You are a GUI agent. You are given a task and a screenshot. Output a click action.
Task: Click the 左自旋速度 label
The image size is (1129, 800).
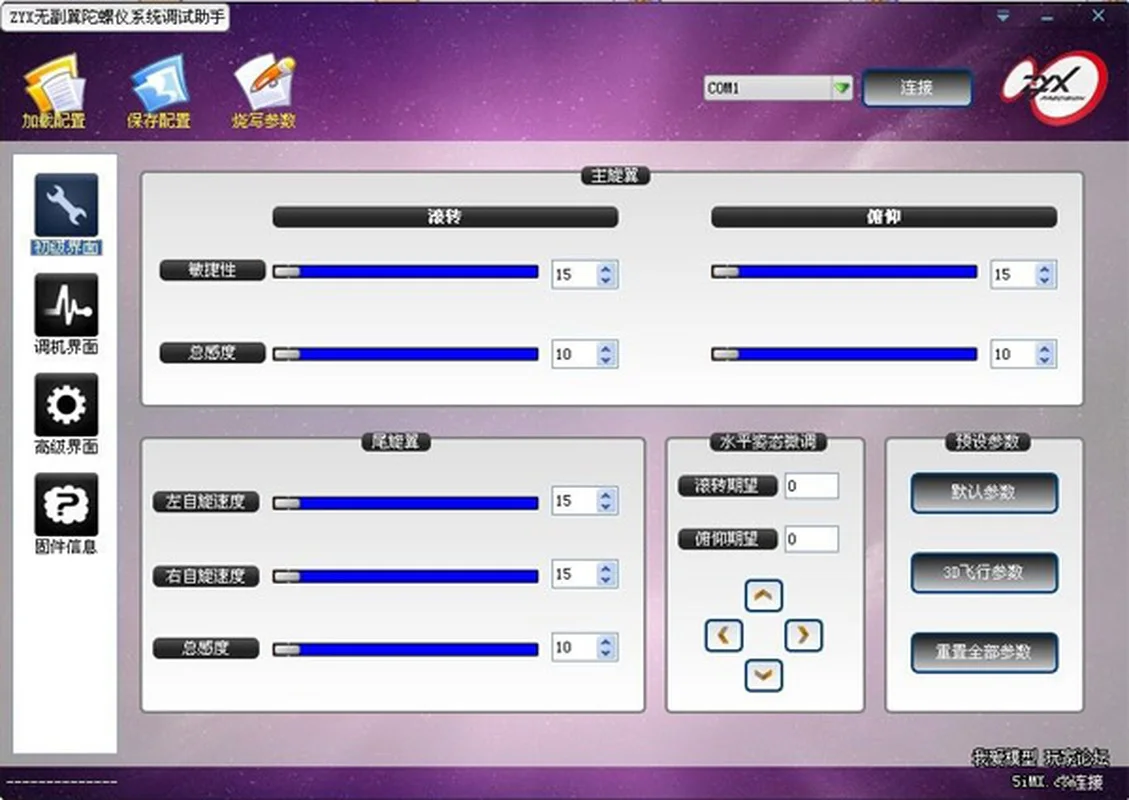point(206,502)
